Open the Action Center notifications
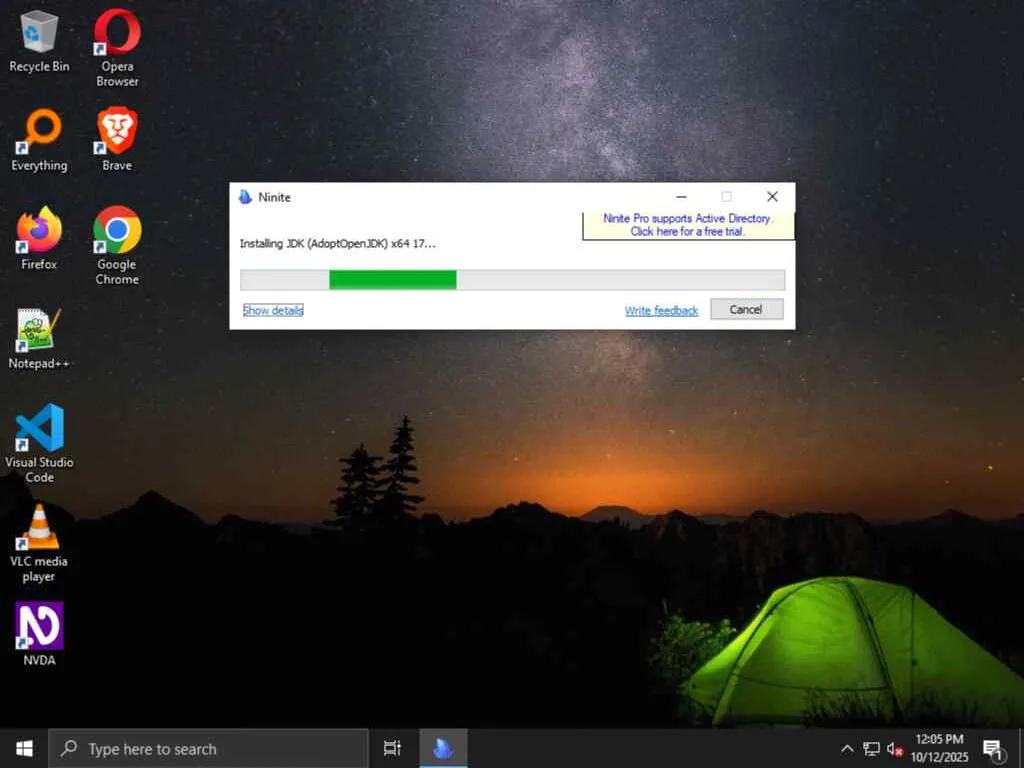 [993, 749]
